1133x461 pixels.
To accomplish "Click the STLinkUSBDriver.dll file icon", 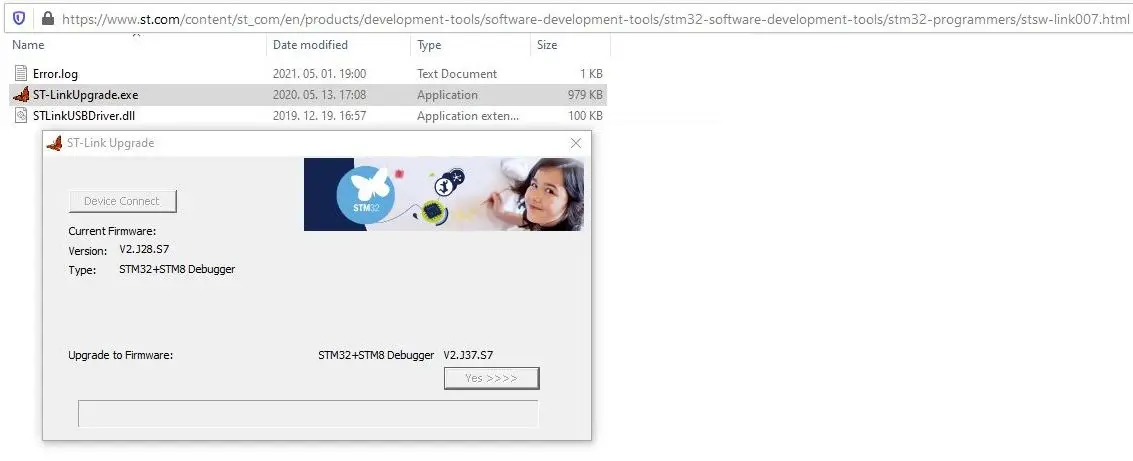I will pos(21,116).
